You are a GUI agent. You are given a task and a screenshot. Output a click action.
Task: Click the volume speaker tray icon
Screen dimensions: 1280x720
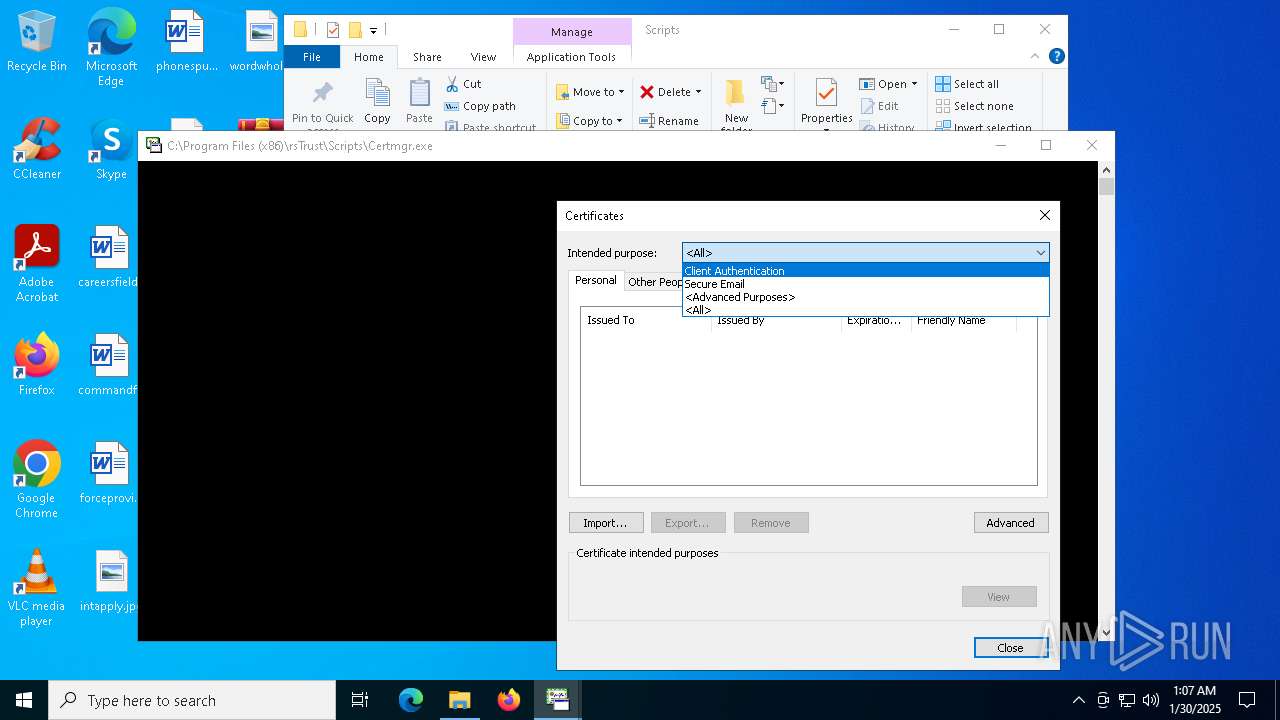pyautogui.click(x=1151, y=700)
